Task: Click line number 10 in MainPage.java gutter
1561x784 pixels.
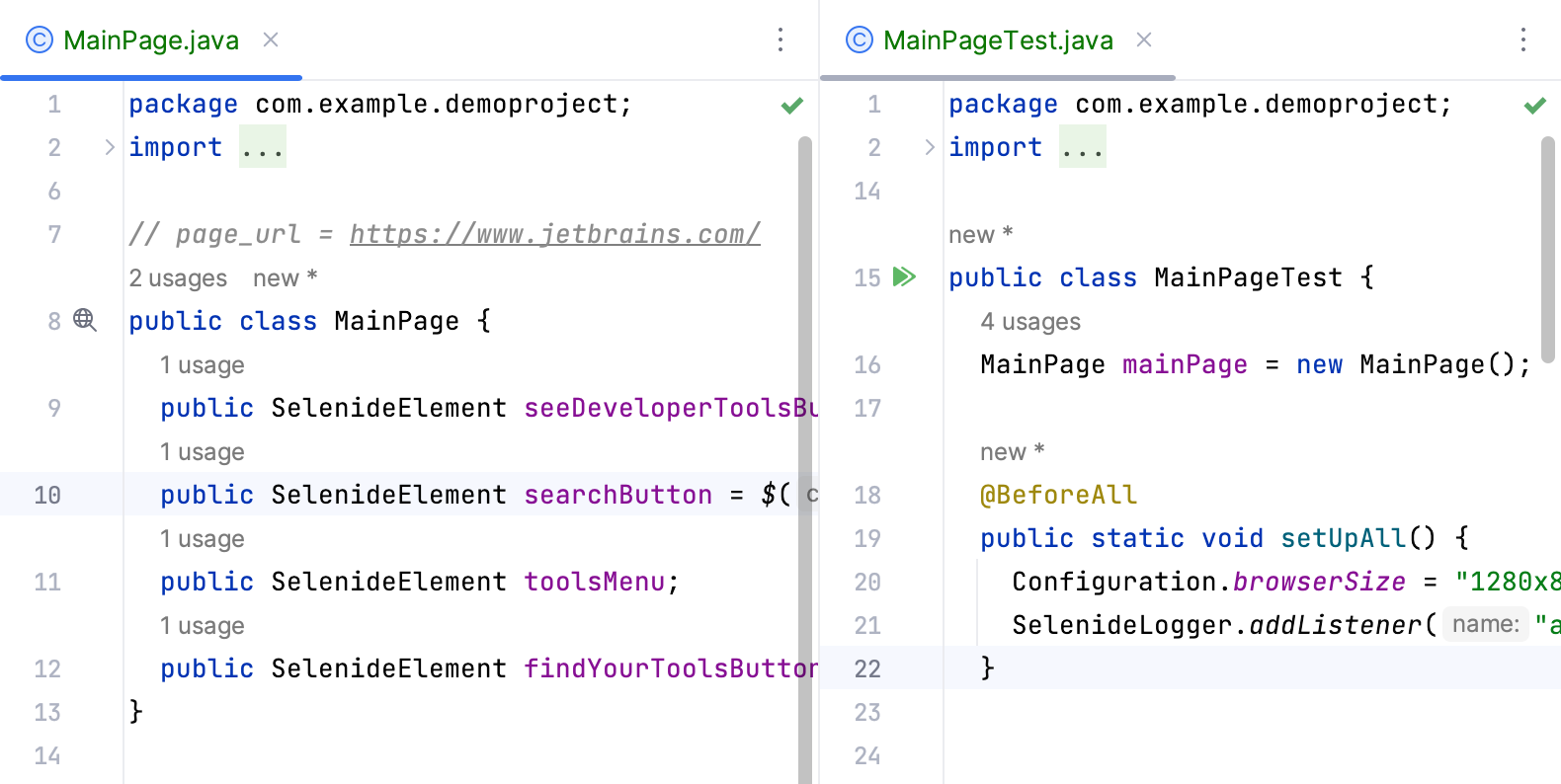Action: point(47,495)
